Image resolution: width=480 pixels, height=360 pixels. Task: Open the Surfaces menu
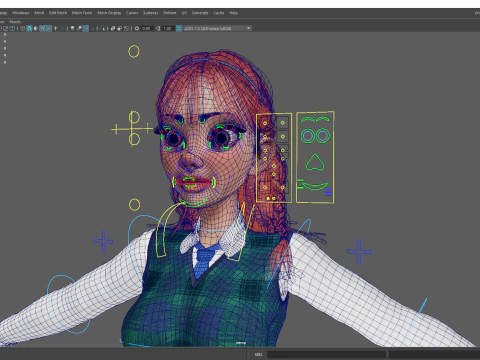pyautogui.click(x=150, y=13)
